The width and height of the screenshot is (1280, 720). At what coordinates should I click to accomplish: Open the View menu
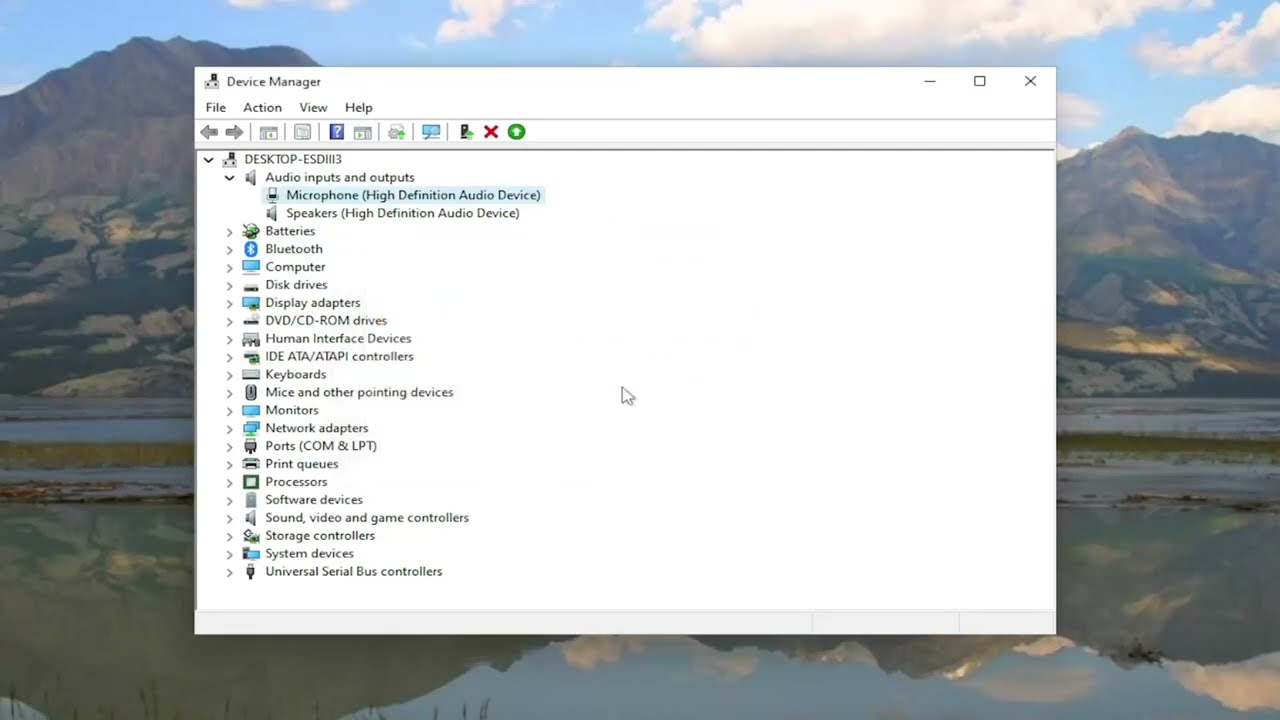[313, 108]
